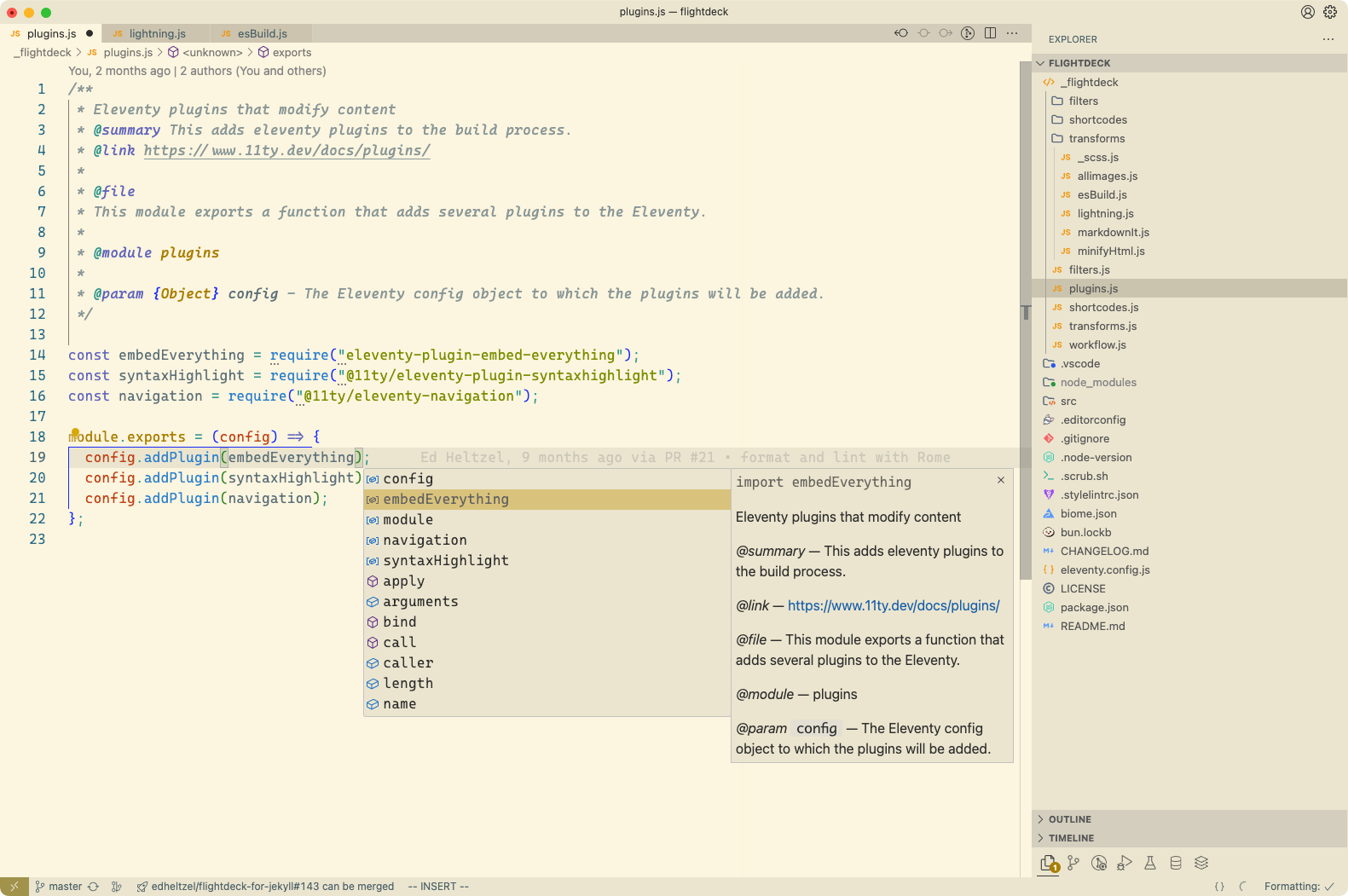Click the Manage settings gear icon
The width and height of the screenshot is (1348, 896).
tap(1330, 12)
